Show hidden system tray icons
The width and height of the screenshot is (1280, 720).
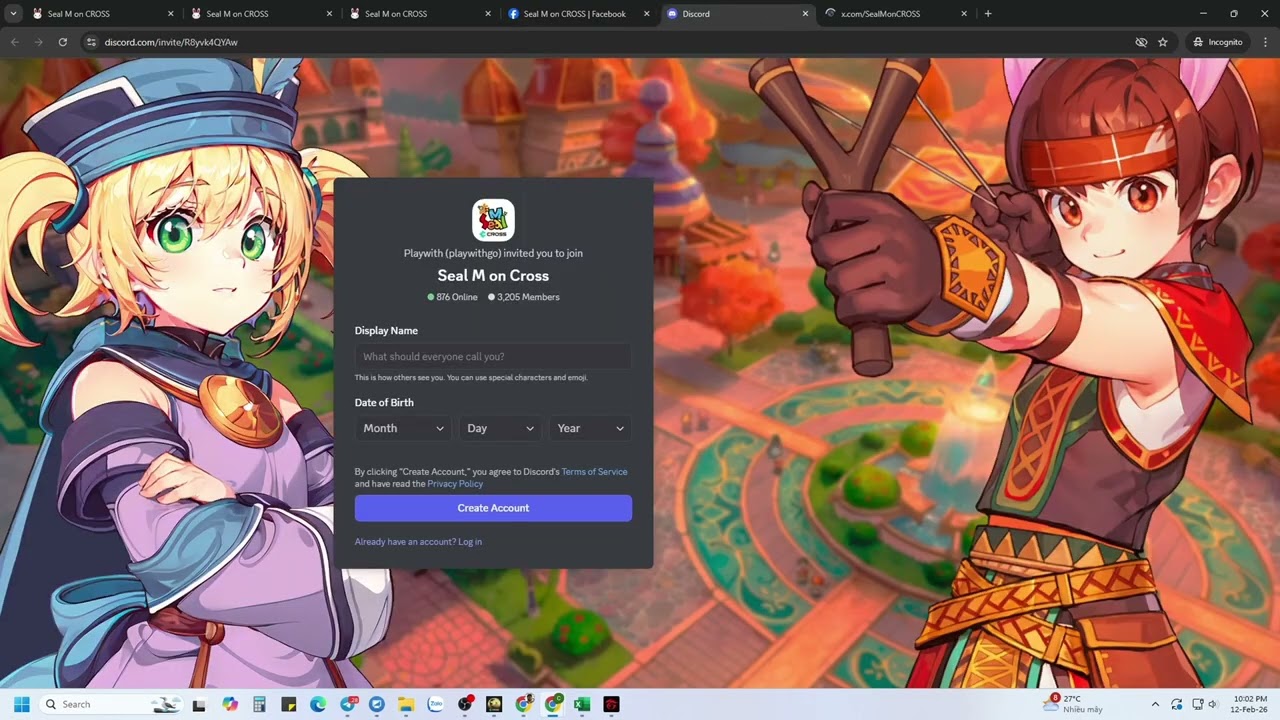click(x=1155, y=704)
